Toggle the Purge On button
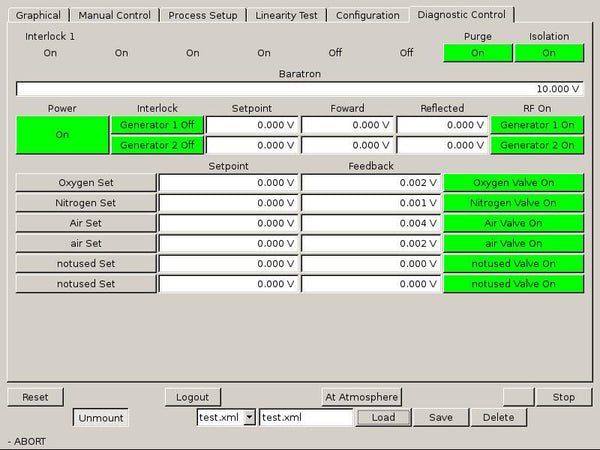Image resolution: width=600 pixels, height=450 pixels. [x=477, y=53]
